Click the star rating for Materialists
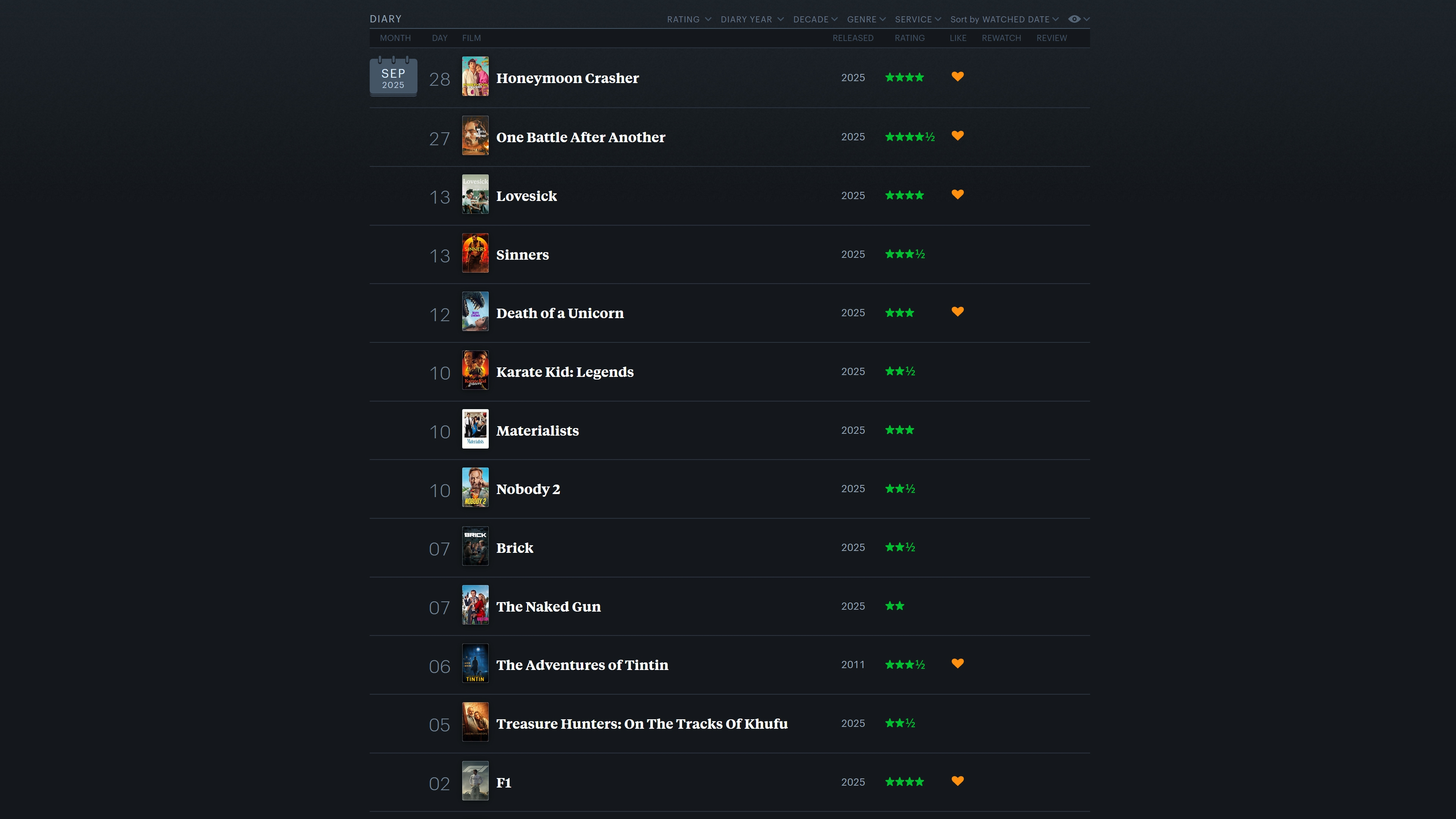1456x819 pixels. (x=899, y=430)
